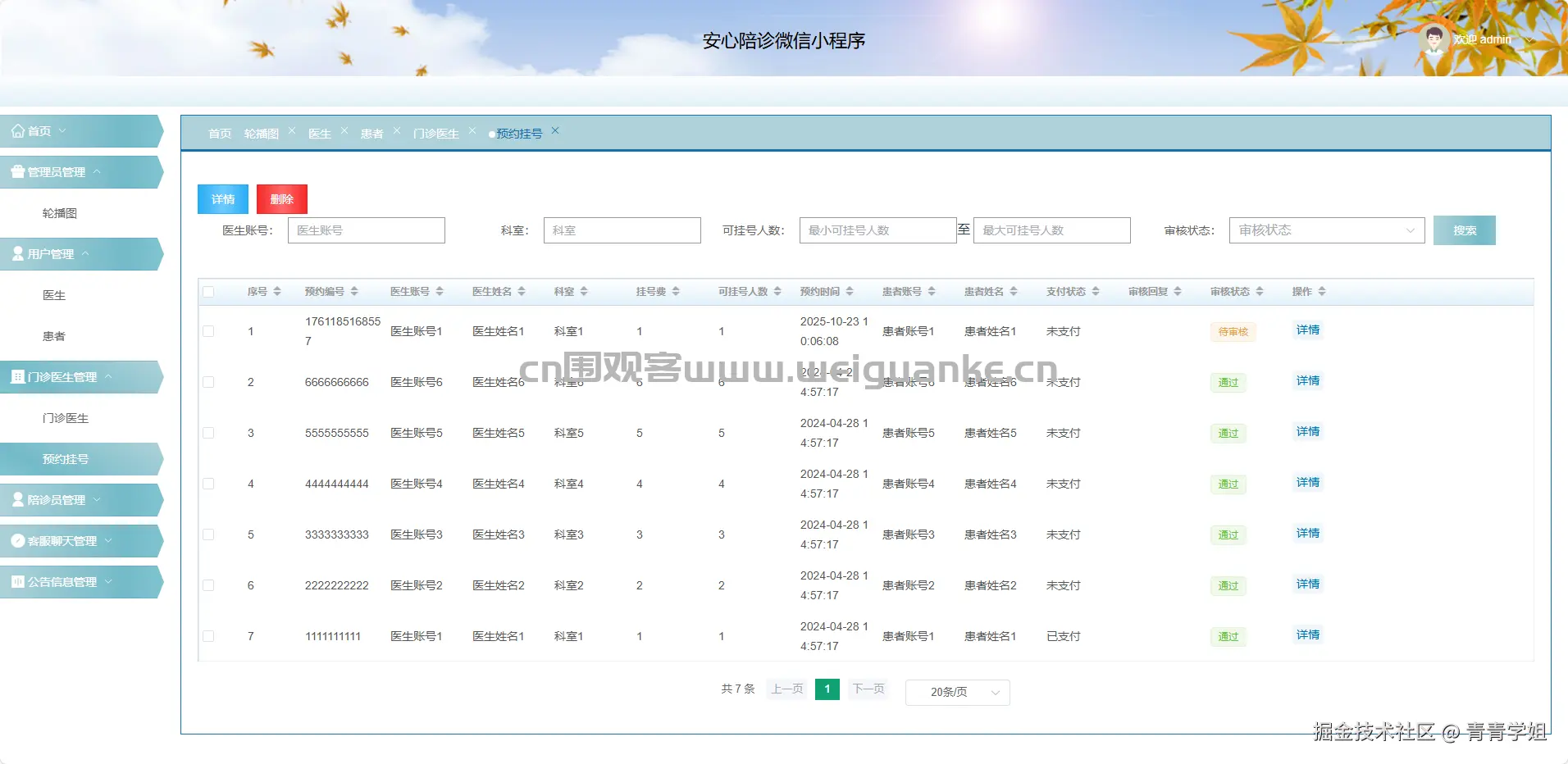Click the red 删除 button
This screenshot has width=1568, height=764.
282,199
